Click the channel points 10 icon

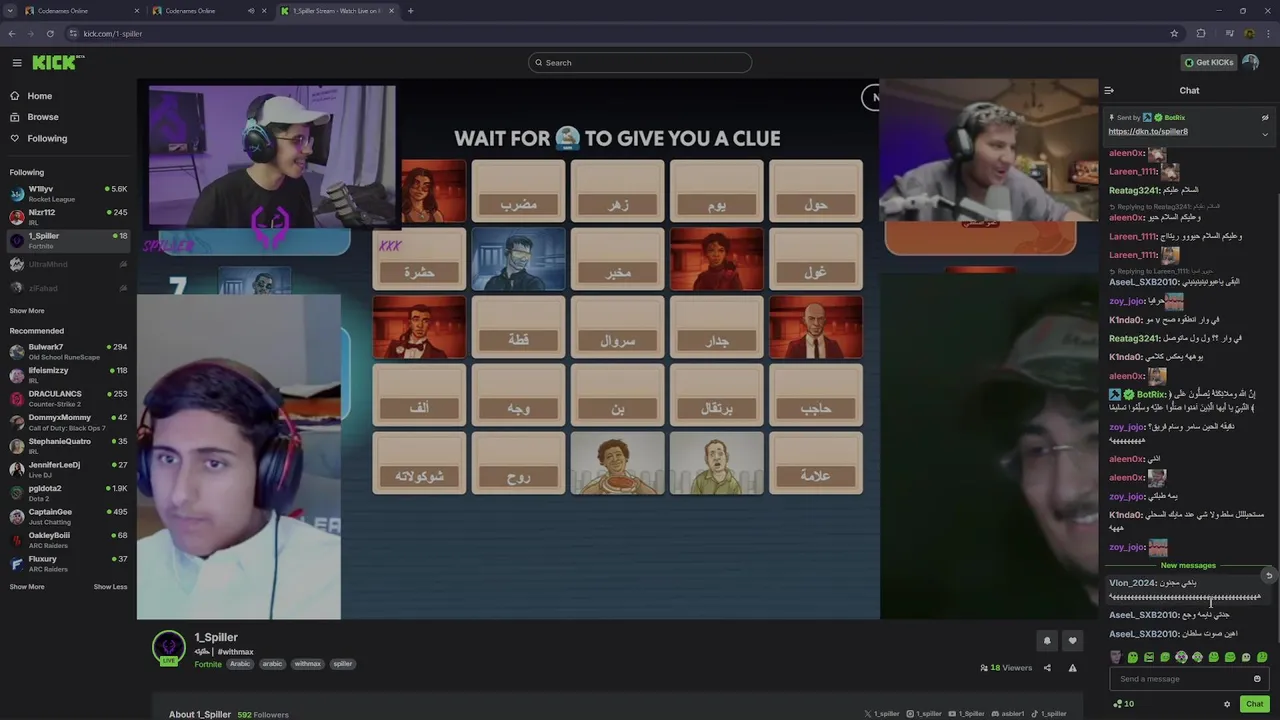pos(1124,704)
